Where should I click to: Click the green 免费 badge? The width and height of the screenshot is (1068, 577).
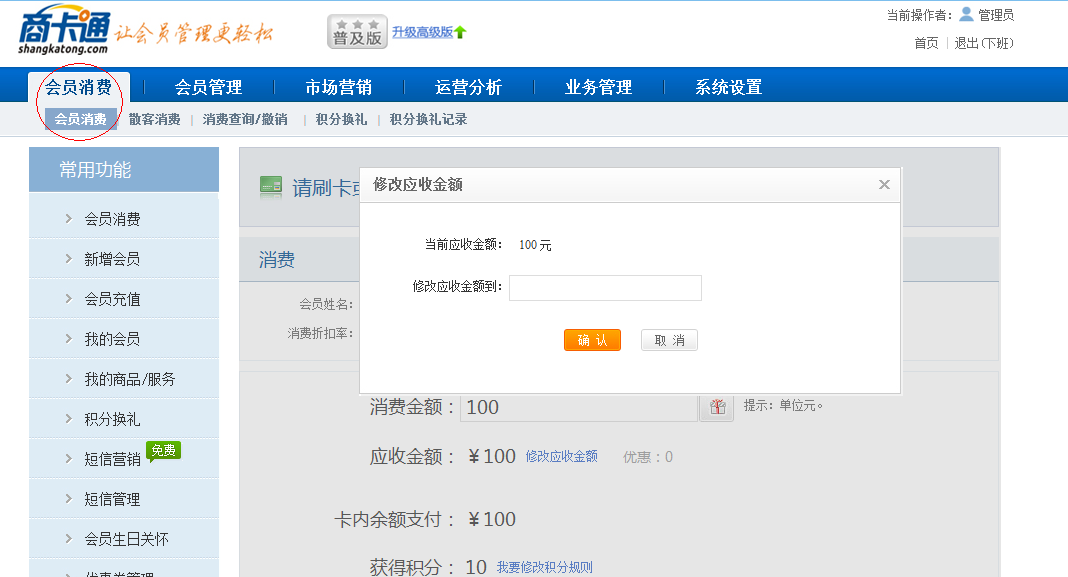click(x=163, y=451)
